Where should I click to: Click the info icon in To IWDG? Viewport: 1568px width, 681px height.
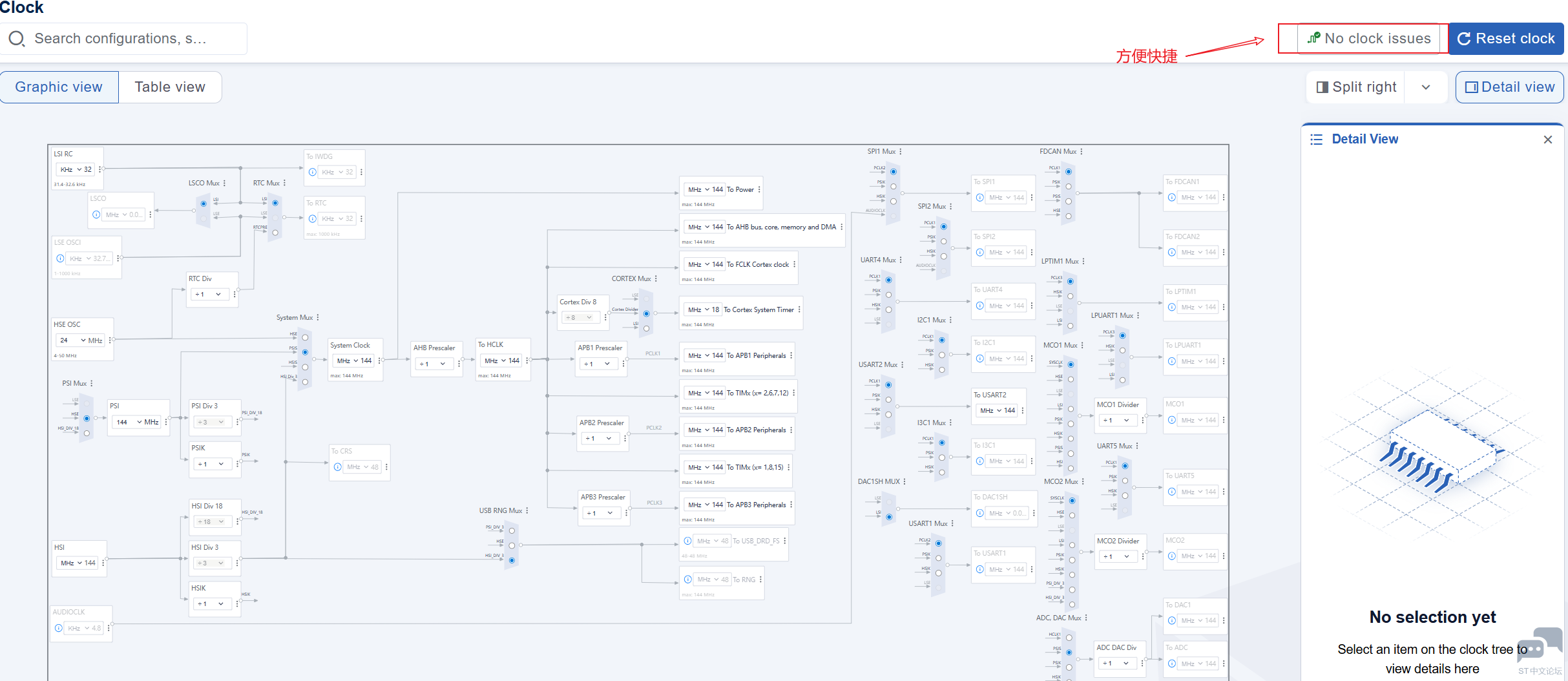pyautogui.click(x=313, y=172)
